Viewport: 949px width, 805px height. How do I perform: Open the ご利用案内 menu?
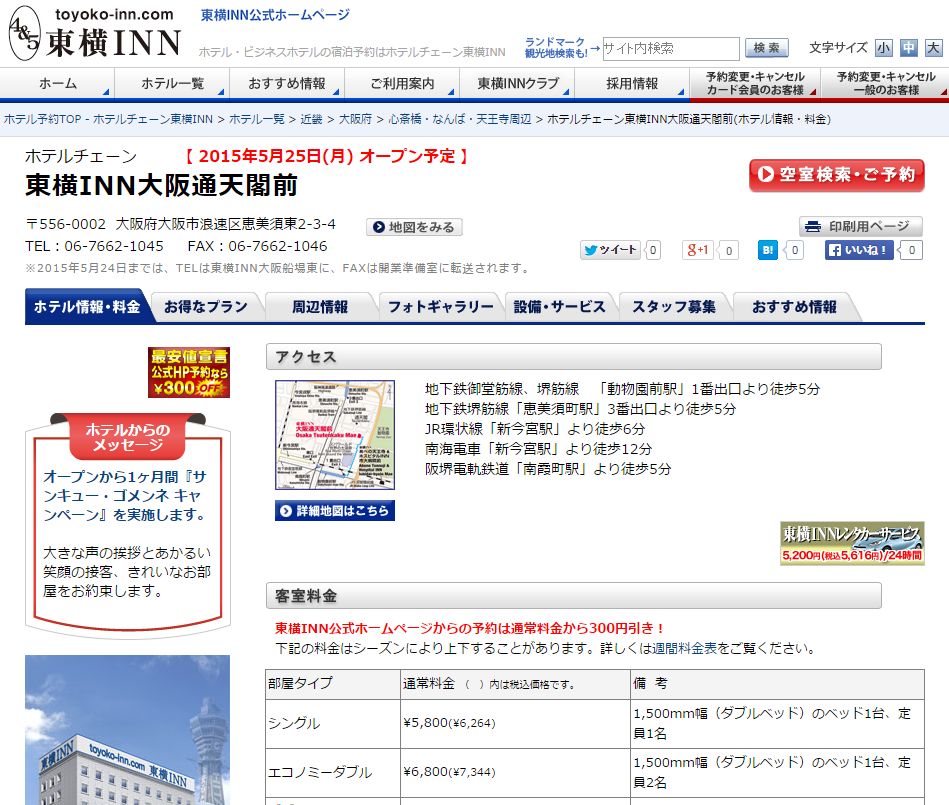click(x=402, y=84)
